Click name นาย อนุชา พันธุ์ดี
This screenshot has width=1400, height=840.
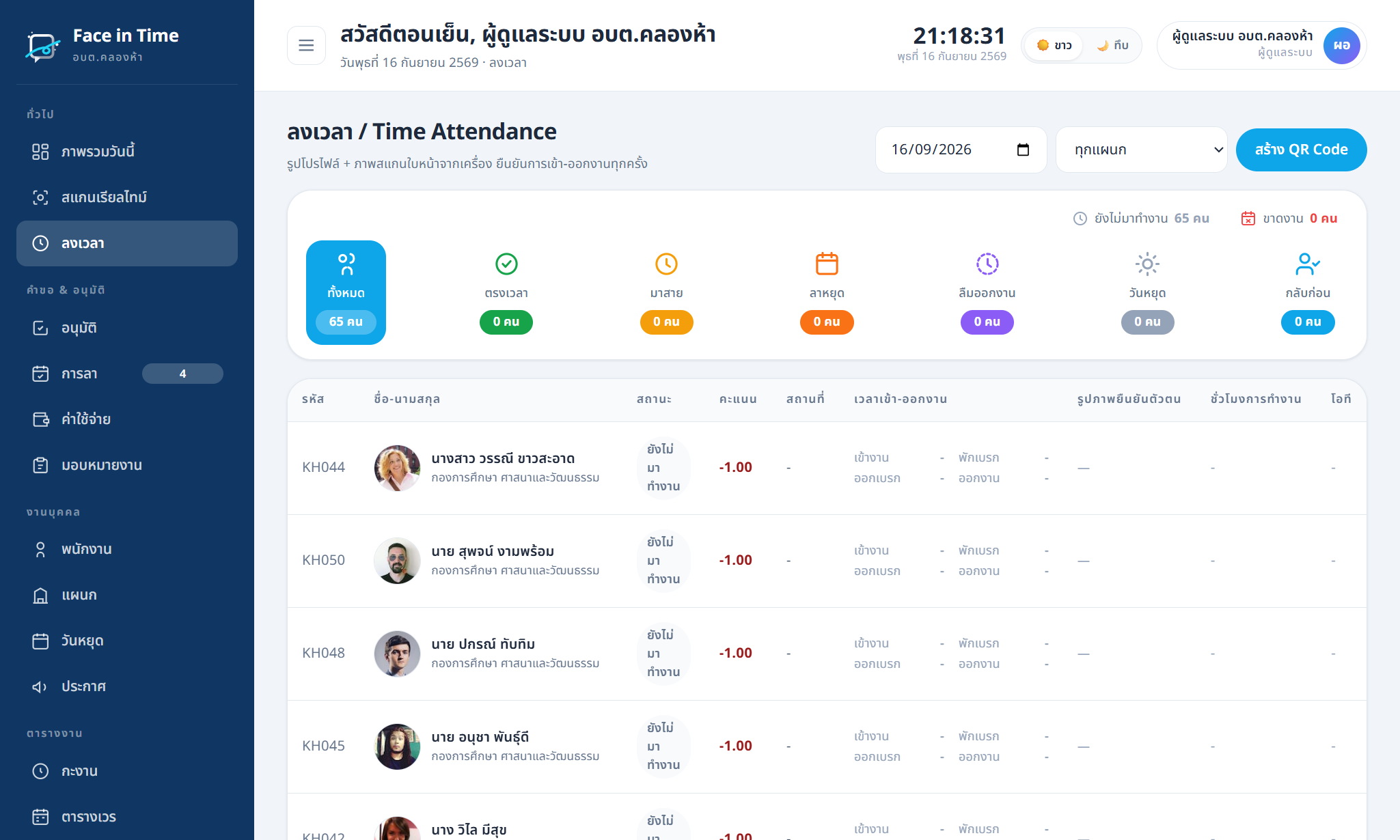480,737
